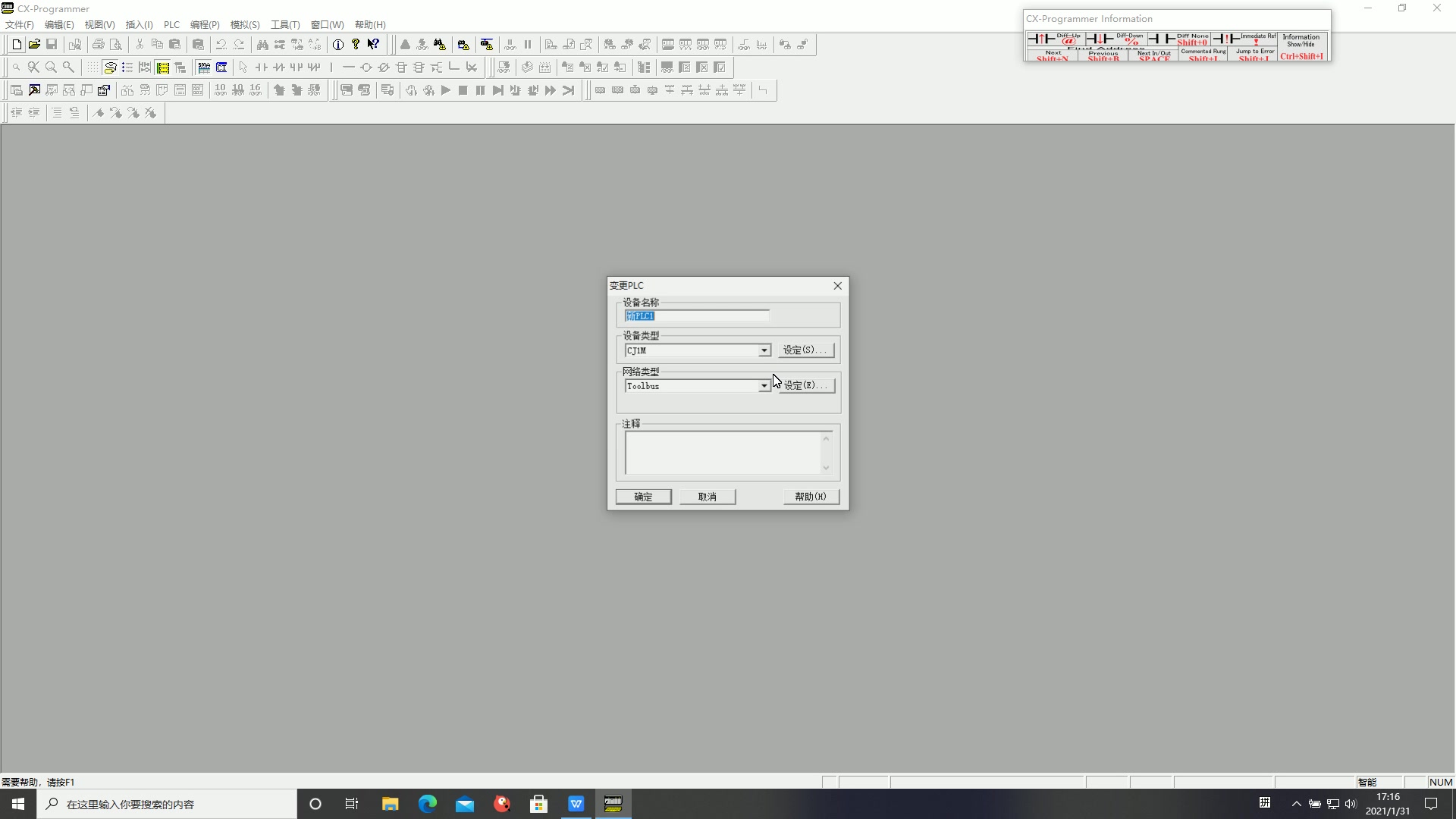Viewport: 1456px width, 819px height.
Task: Open Task View on the taskbar
Action: click(352, 804)
